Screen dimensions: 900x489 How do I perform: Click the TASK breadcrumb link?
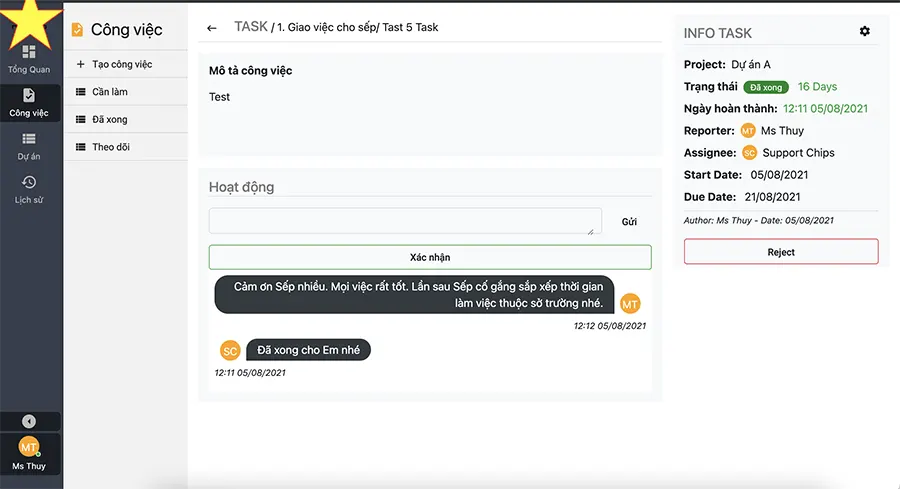[x=251, y=26]
